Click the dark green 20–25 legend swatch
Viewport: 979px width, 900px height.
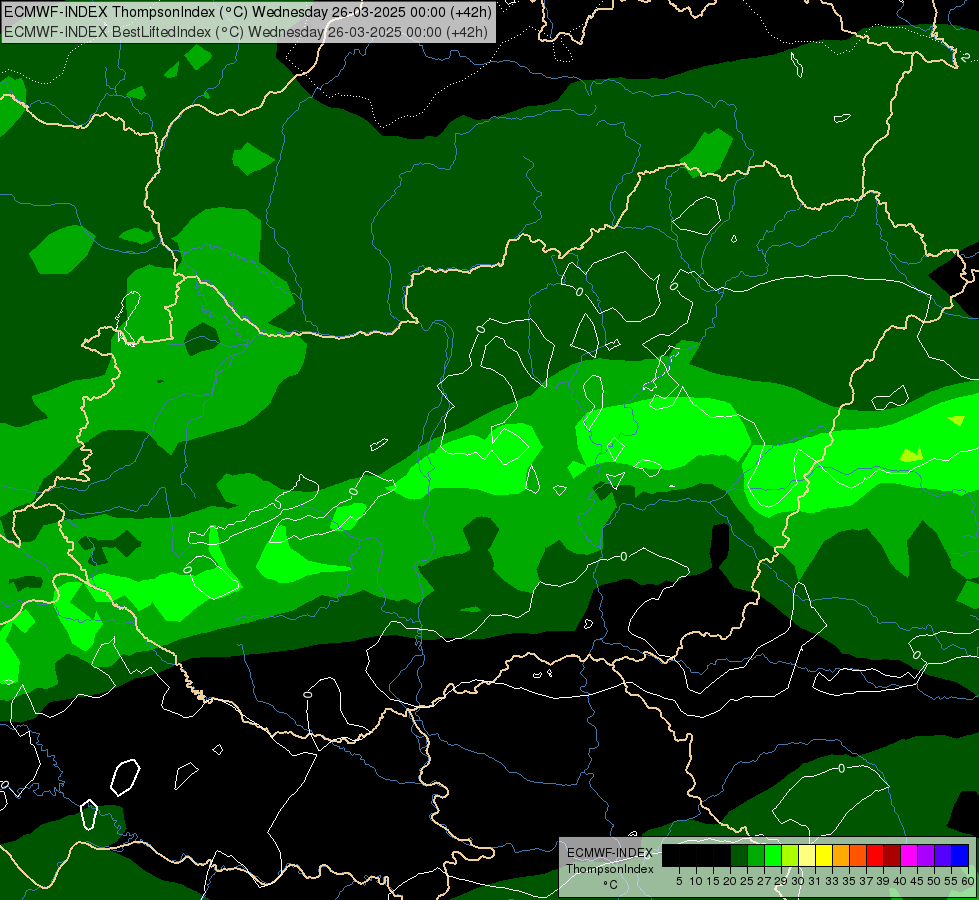[x=739, y=855]
